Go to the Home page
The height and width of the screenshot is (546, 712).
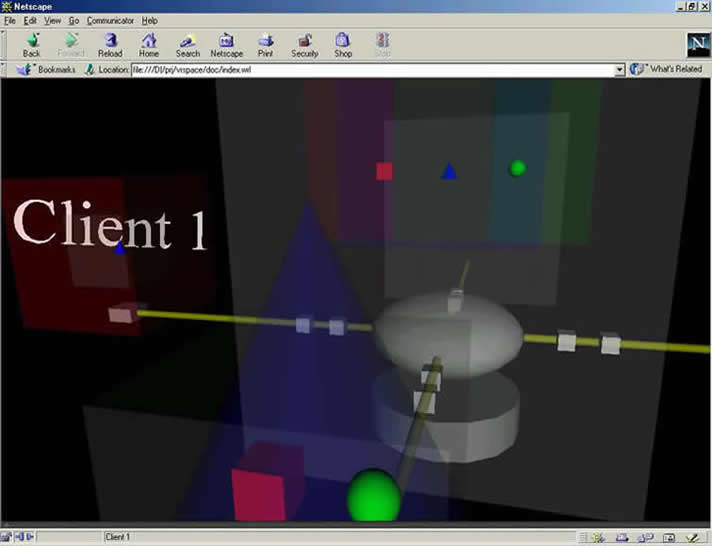pyautogui.click(x=149, y=44)
